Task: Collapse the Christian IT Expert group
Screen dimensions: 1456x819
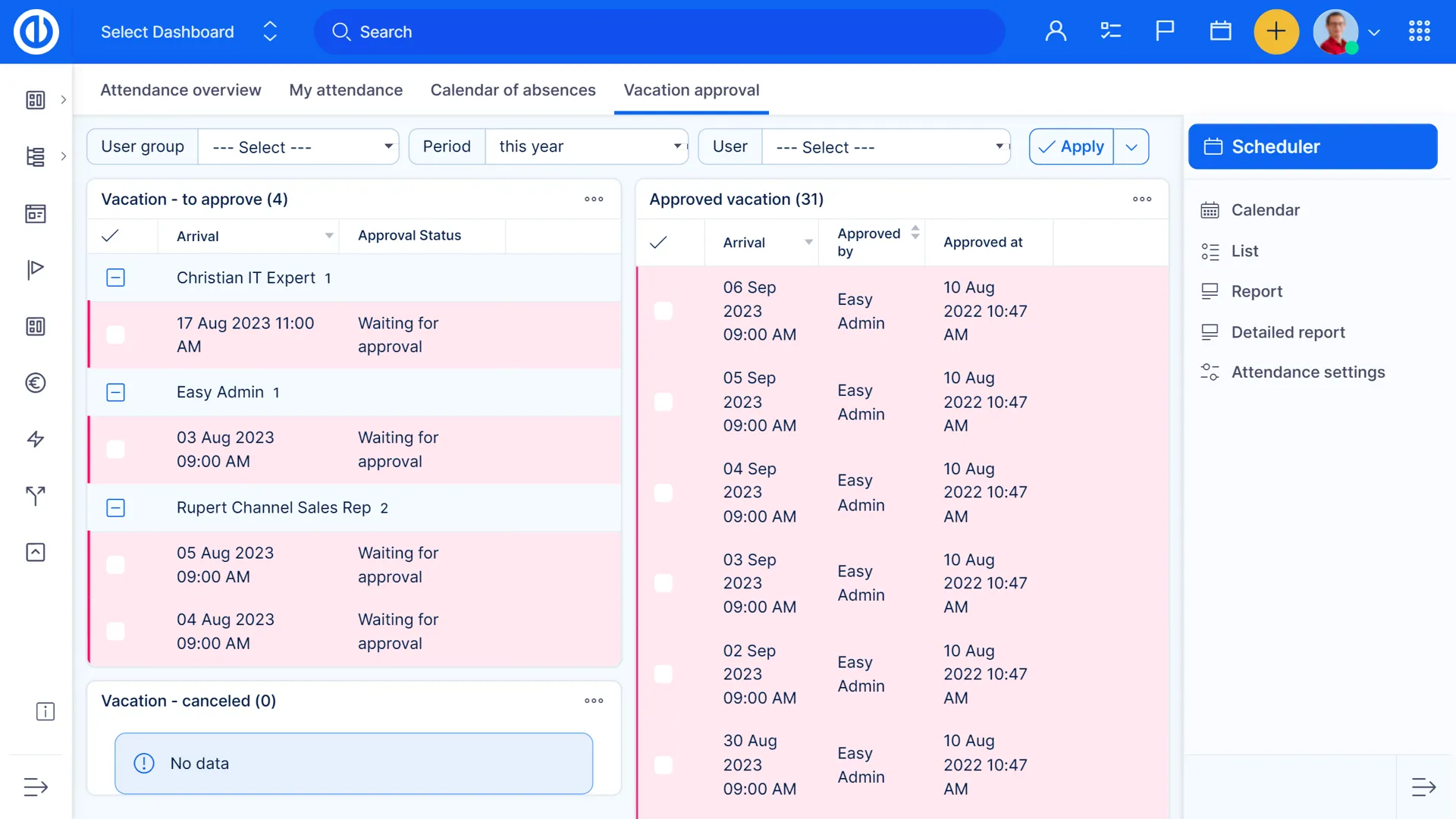Action: (x=115, y=278)
